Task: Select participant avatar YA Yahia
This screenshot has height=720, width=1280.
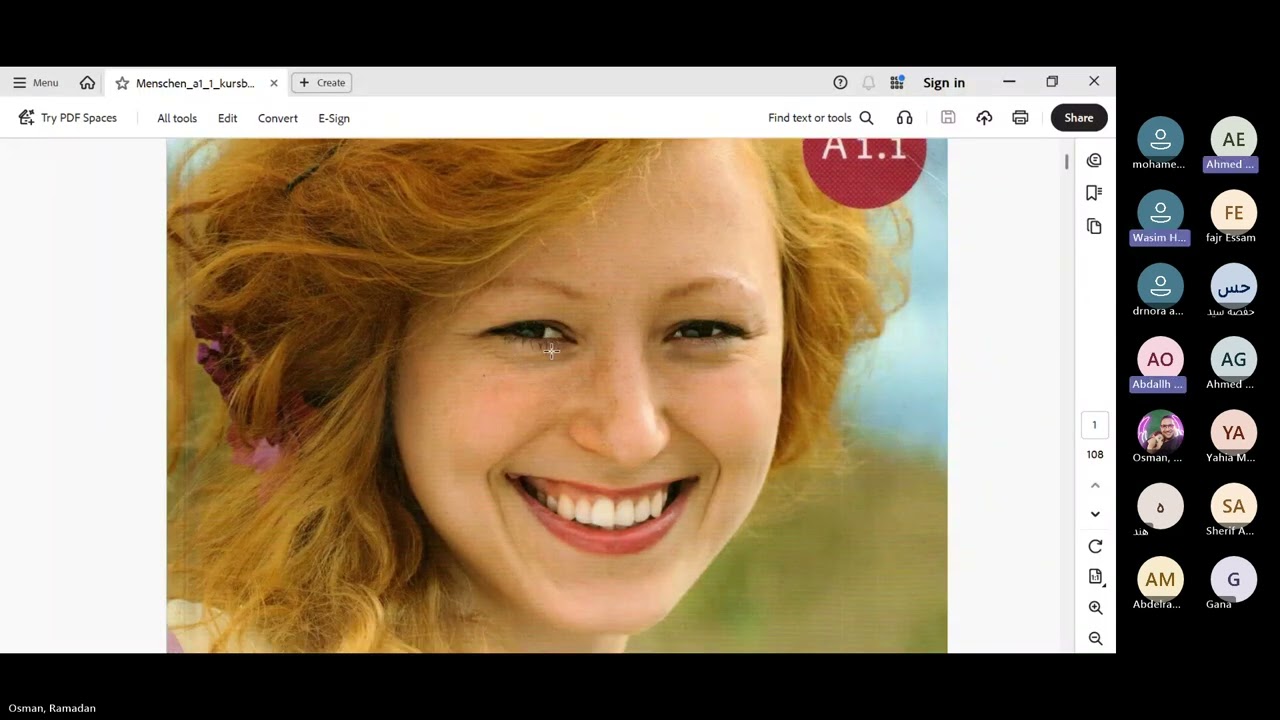Action: pyautogui.click(x=1234, y=433)
